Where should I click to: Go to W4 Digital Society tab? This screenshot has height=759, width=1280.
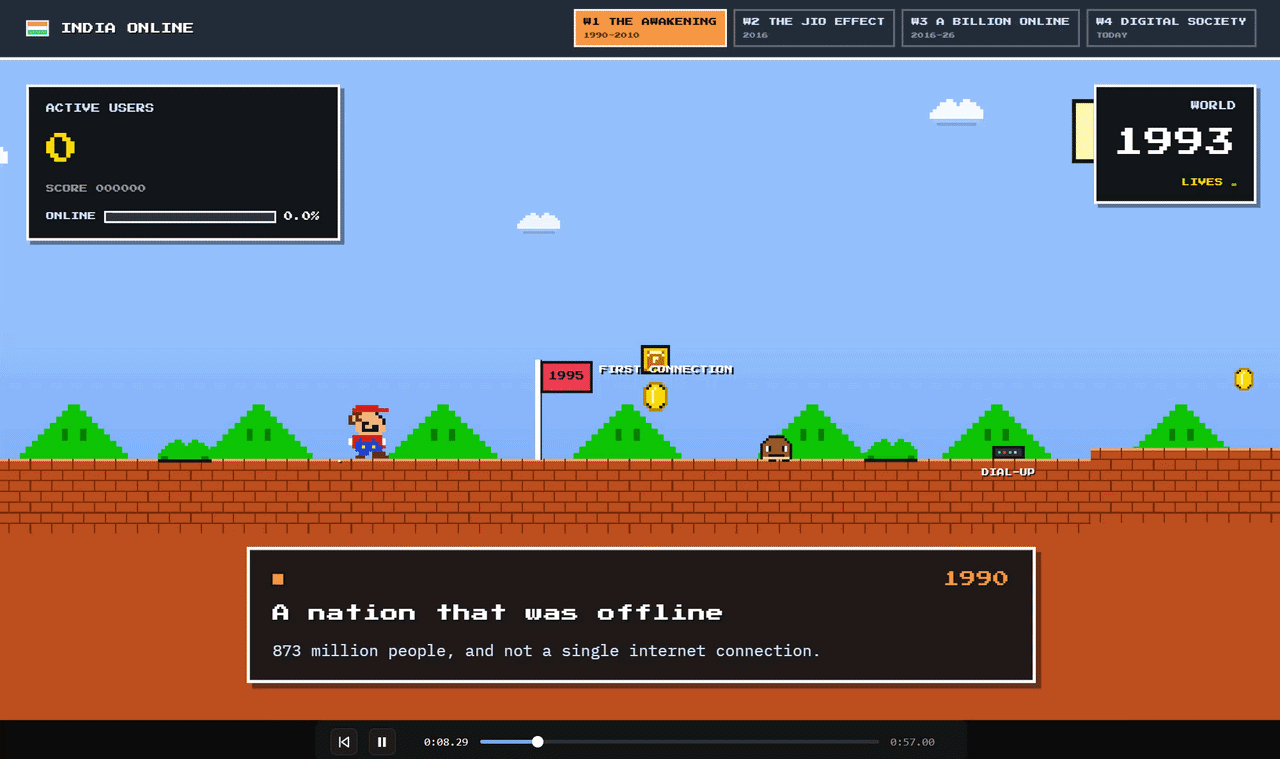(x=1171, y=28)
